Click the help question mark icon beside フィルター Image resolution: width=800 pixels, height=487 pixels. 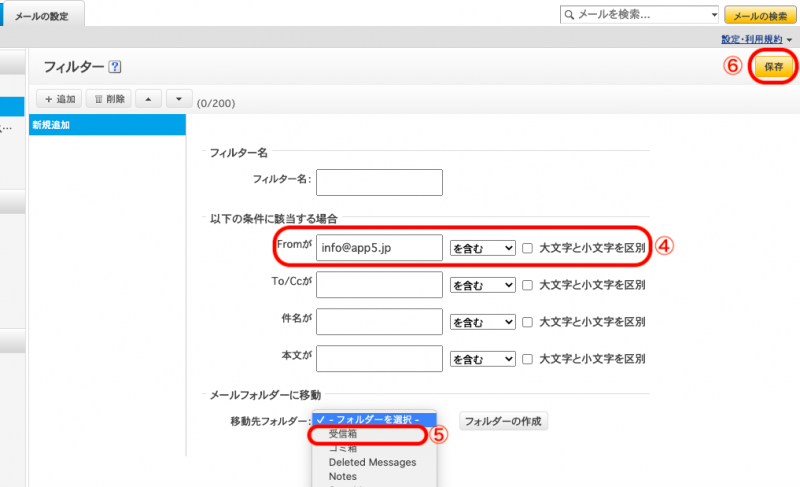point(115,67)
